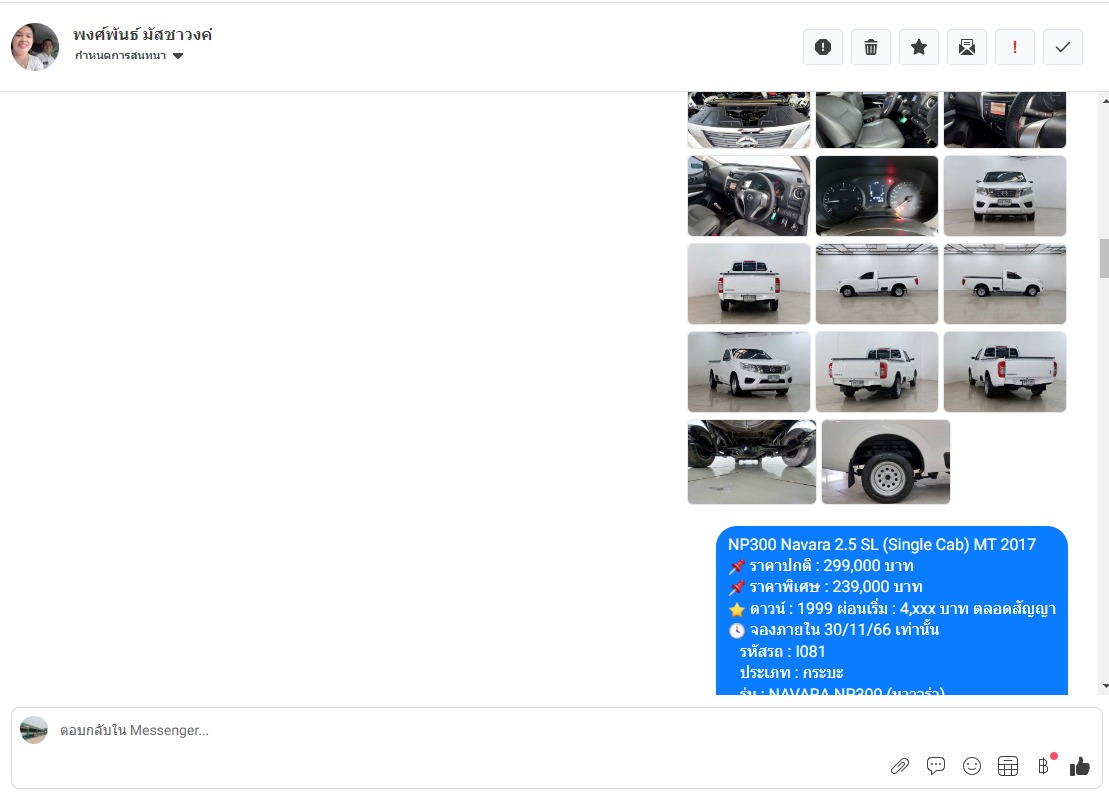Star this conversation with star icon
Screen dimensions: 1109x794
point(919,47)
